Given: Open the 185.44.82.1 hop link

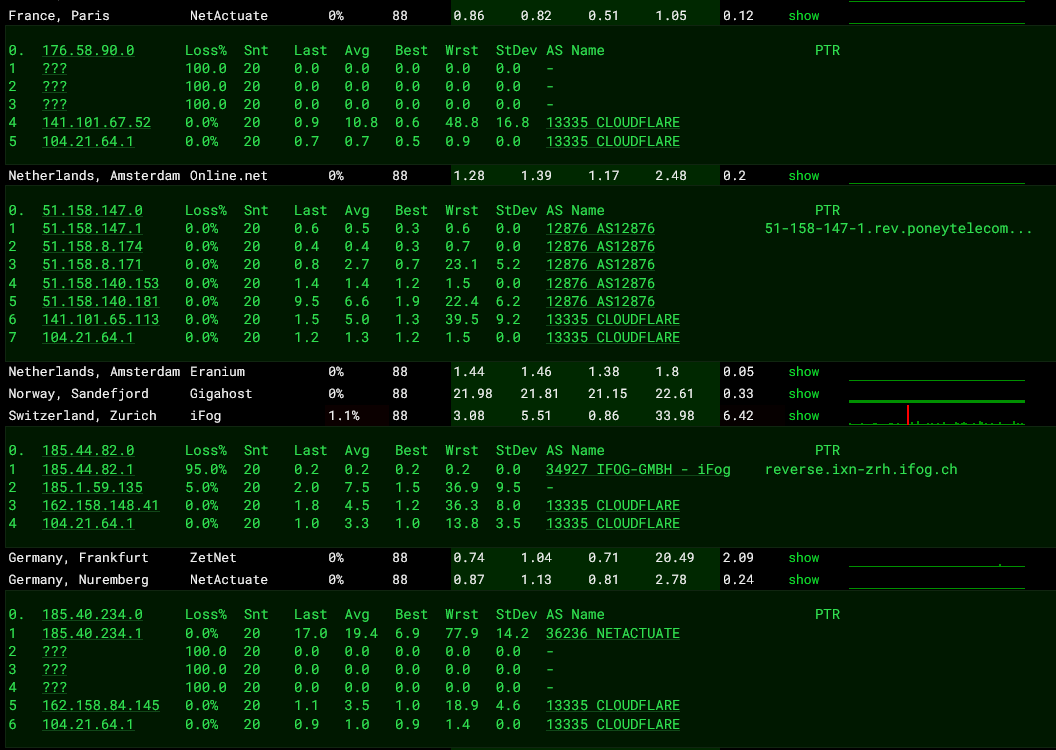Looking at the screenshot, I should pyautogui.click(x=88, y=469).
